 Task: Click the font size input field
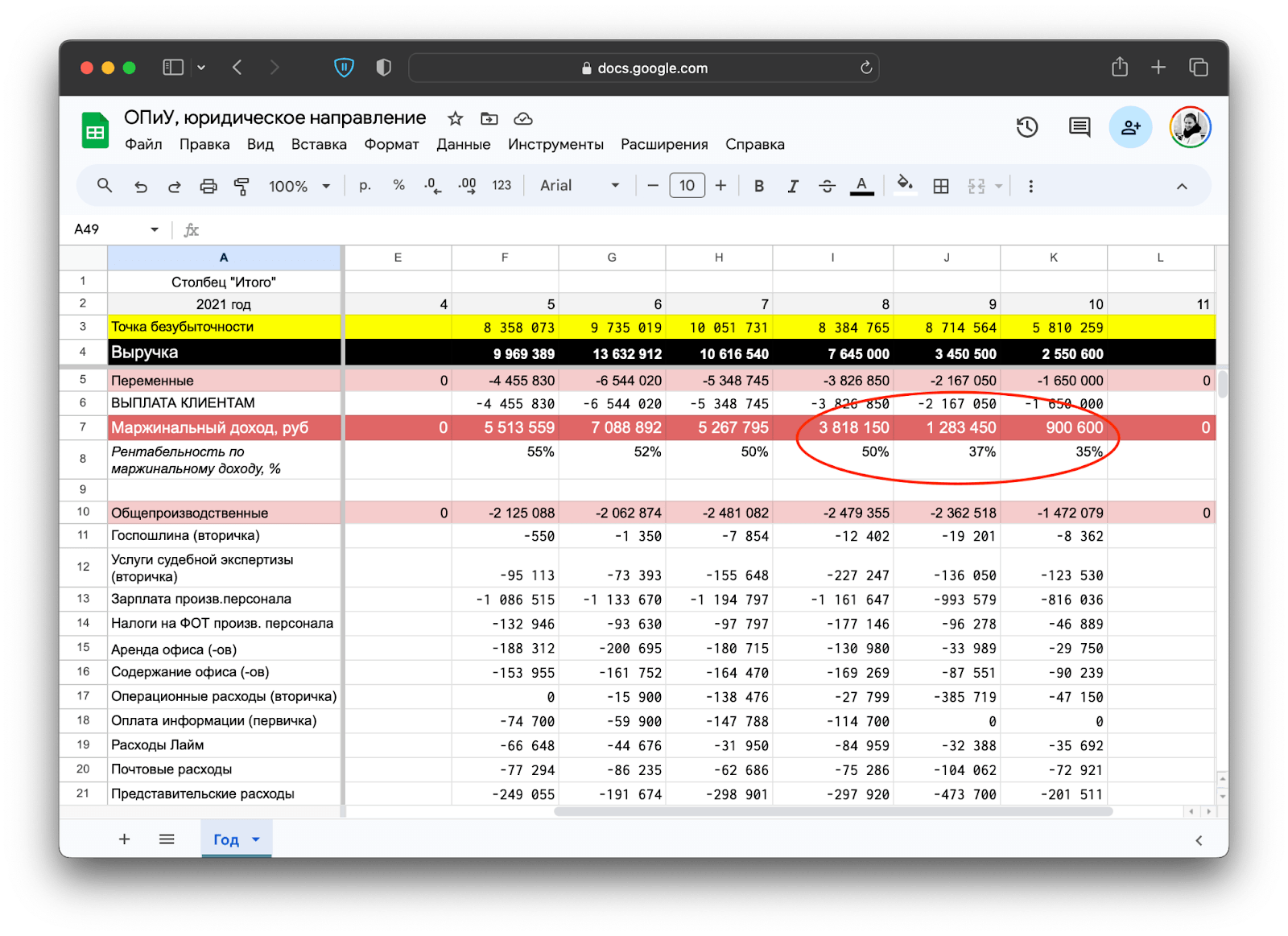(687, 186)
